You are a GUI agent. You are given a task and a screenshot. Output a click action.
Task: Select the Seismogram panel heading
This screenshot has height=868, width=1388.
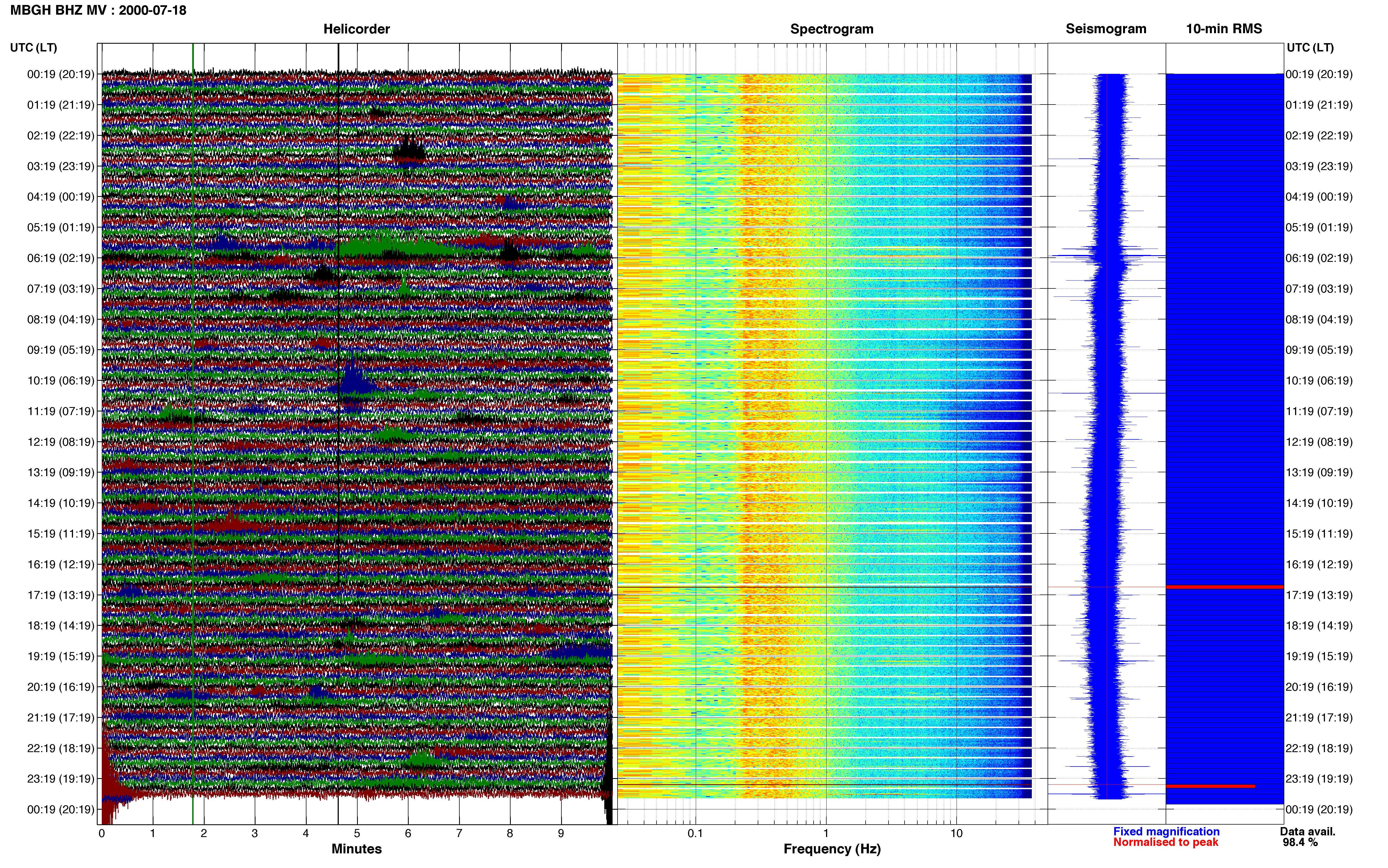(1106, 29)
